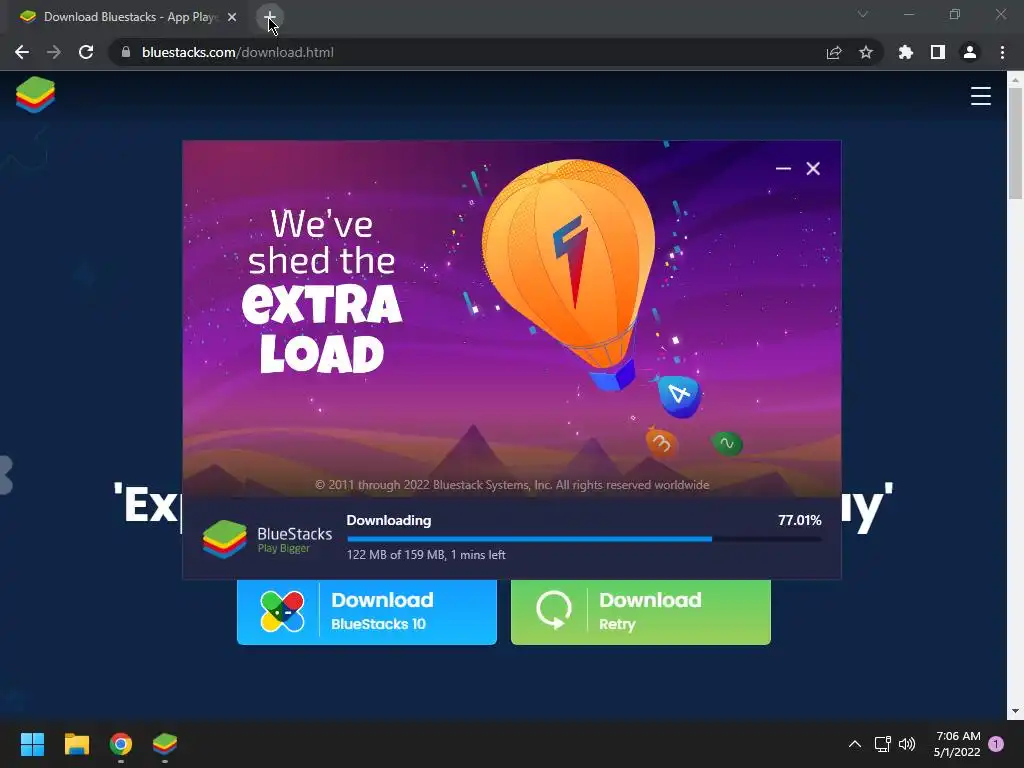
Task: Click the scrollbar down arrow
Action: pos(1015,711)
